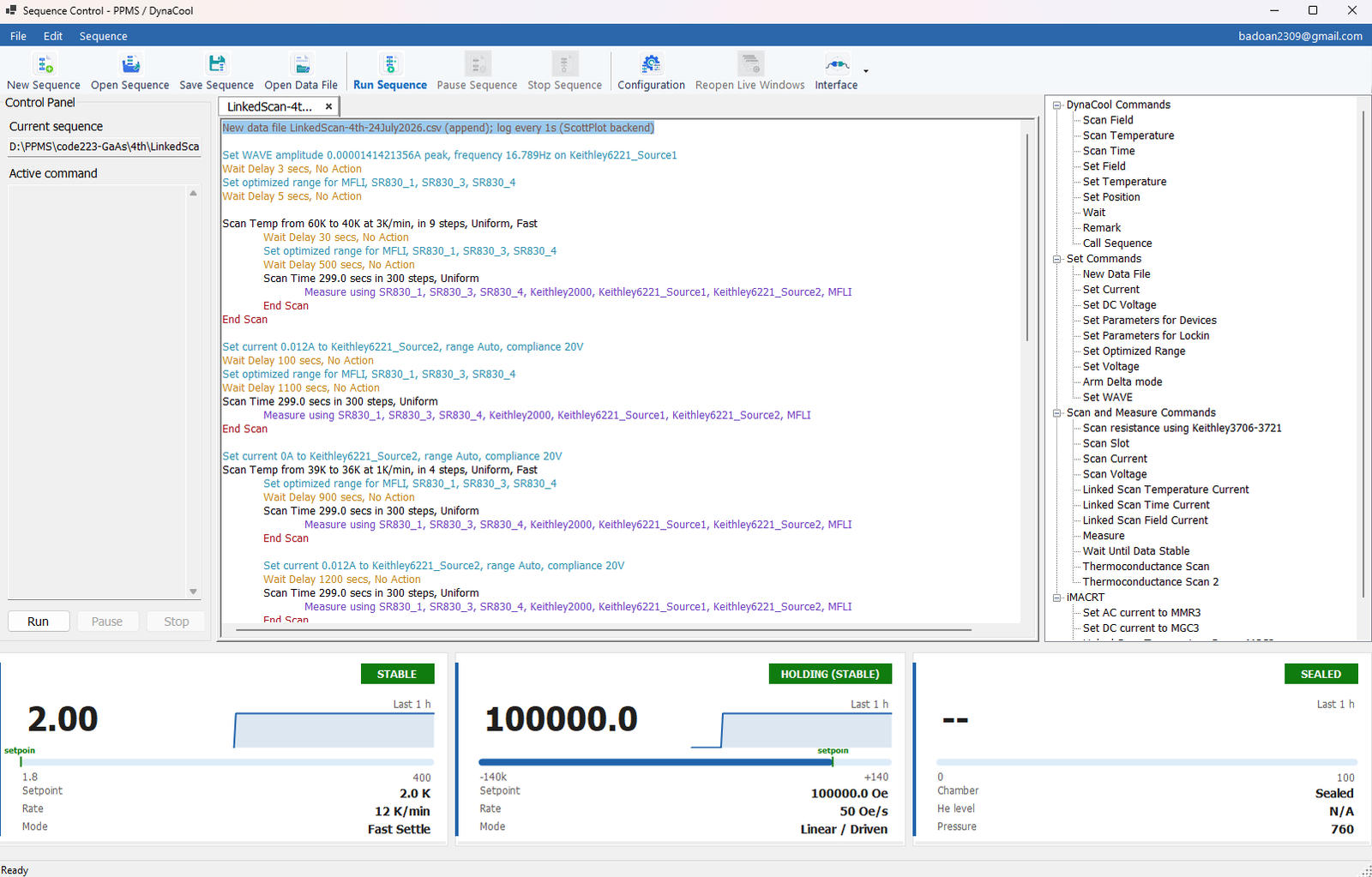Select the Set Field command
This screenshot has height=877, width=1372.
pyautogui.click(x=1104, y=166)
